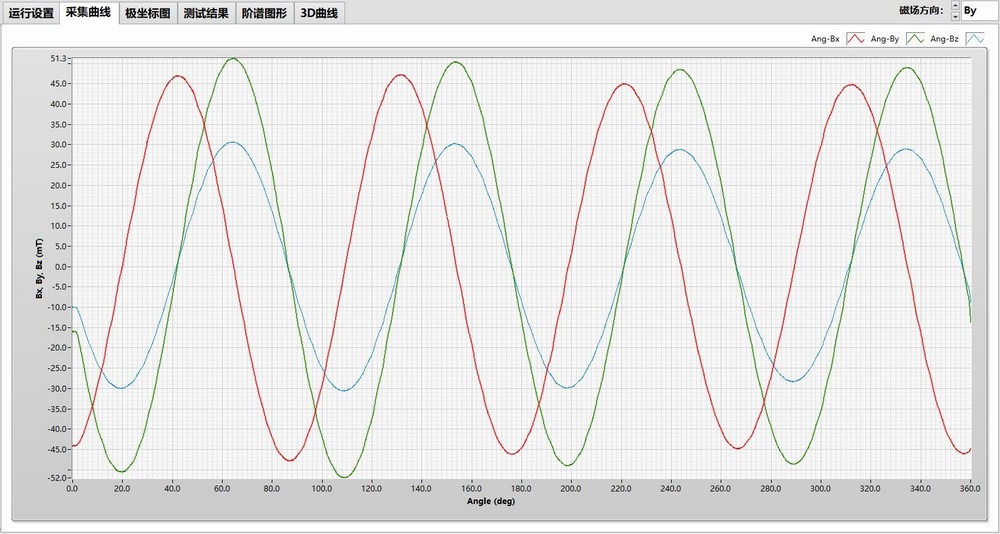The height and width of the screenshot is (534, 1000).
Task: Click the 磁场方向 field showing By
Action: click(x=977, y=11)
